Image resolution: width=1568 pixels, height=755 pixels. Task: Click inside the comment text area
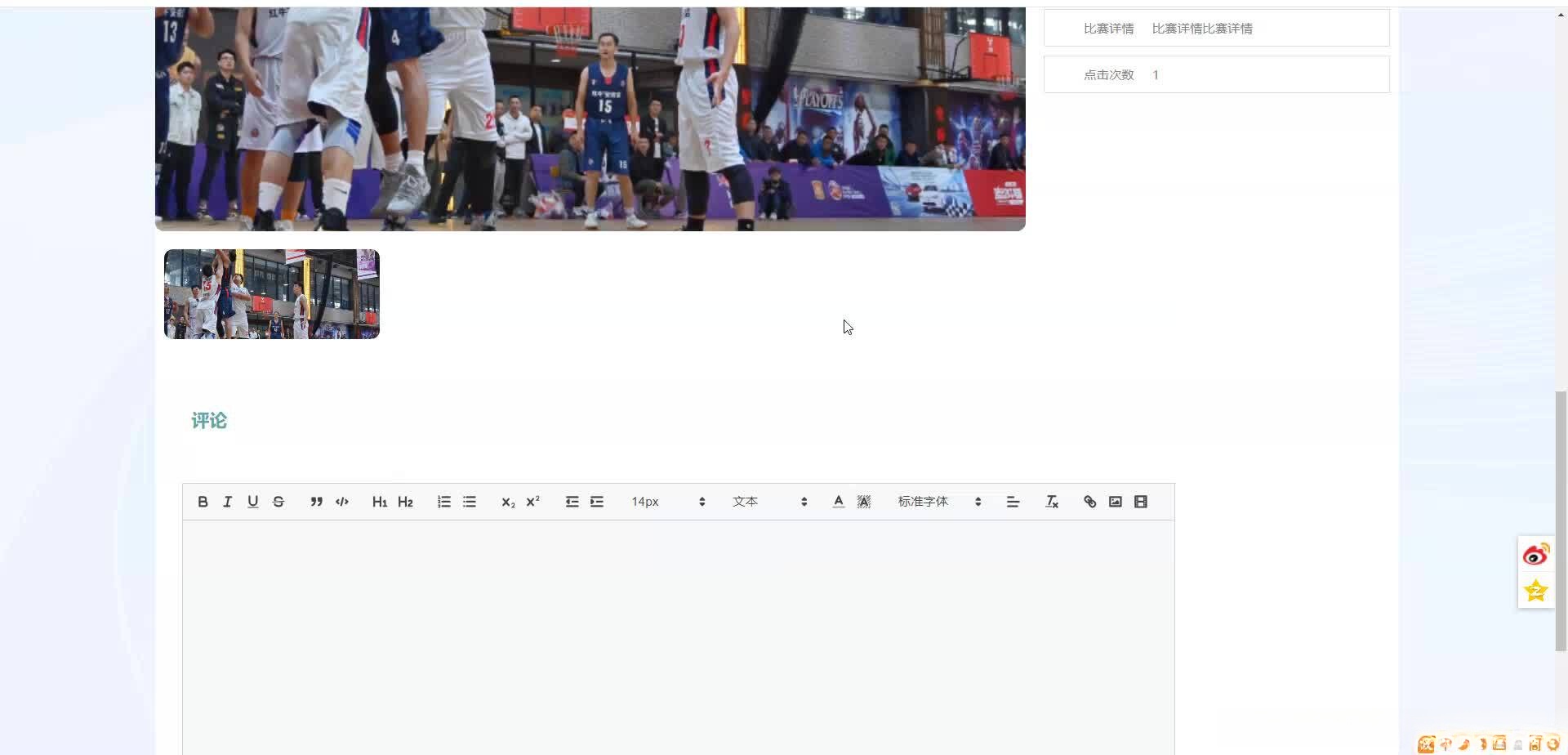[x=679, y=637]
